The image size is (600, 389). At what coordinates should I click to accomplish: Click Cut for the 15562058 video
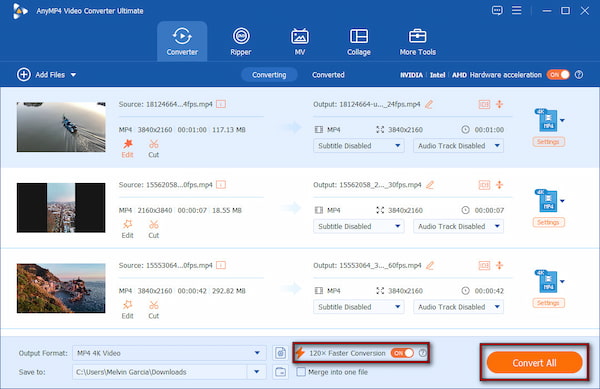click(x=153, y=229)
